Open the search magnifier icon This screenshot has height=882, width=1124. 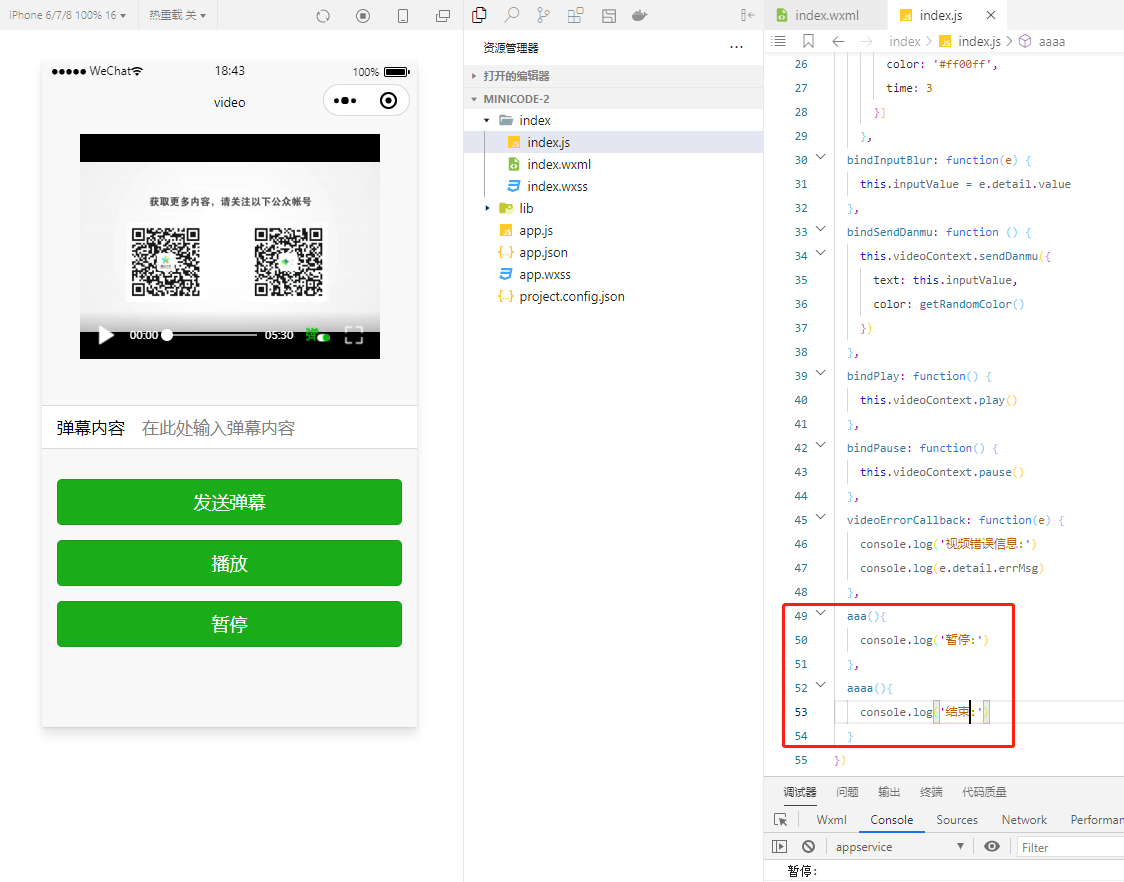click(x=512, y=14)
